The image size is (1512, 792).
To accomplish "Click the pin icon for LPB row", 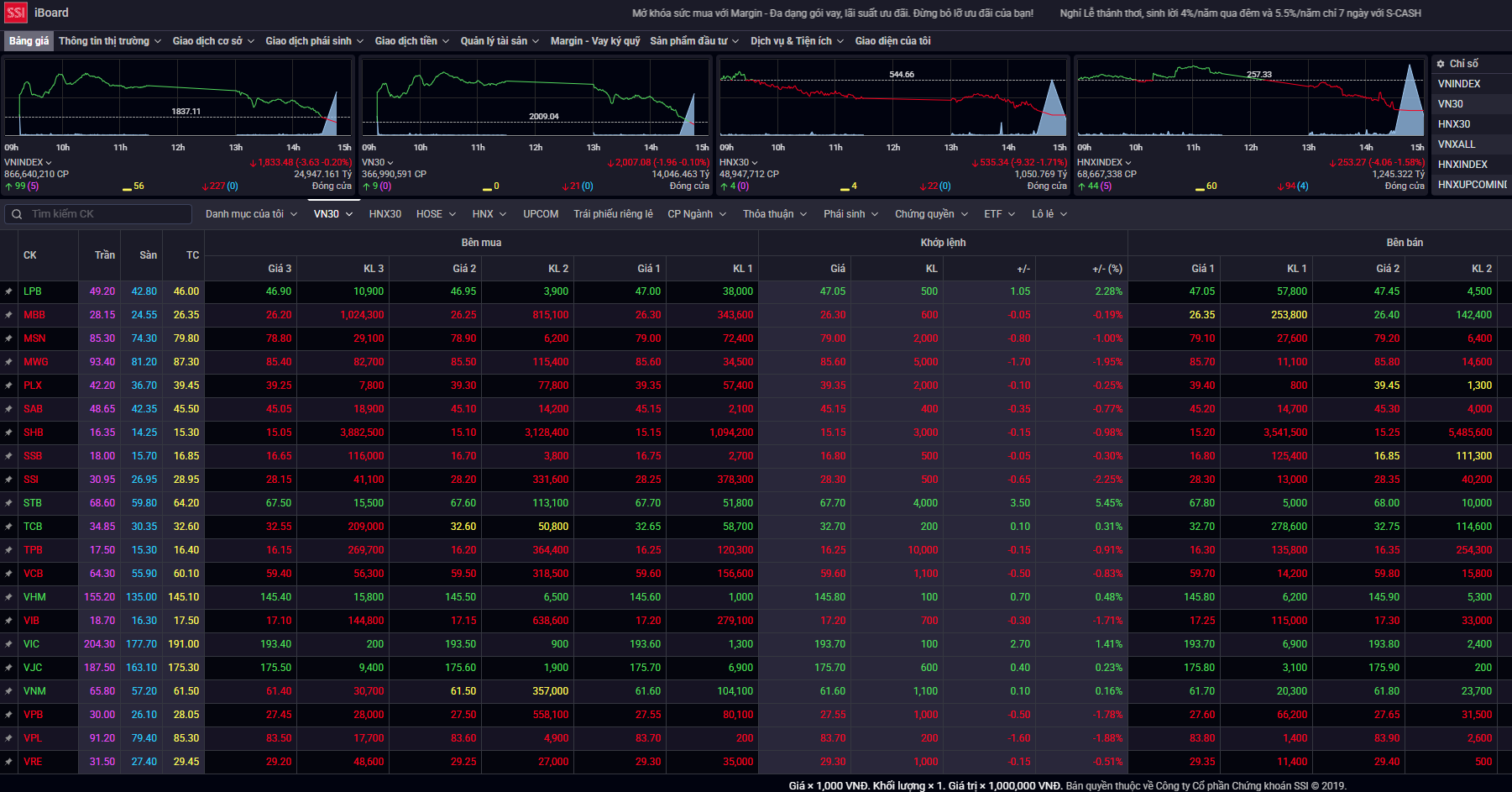I will [9, 291].
